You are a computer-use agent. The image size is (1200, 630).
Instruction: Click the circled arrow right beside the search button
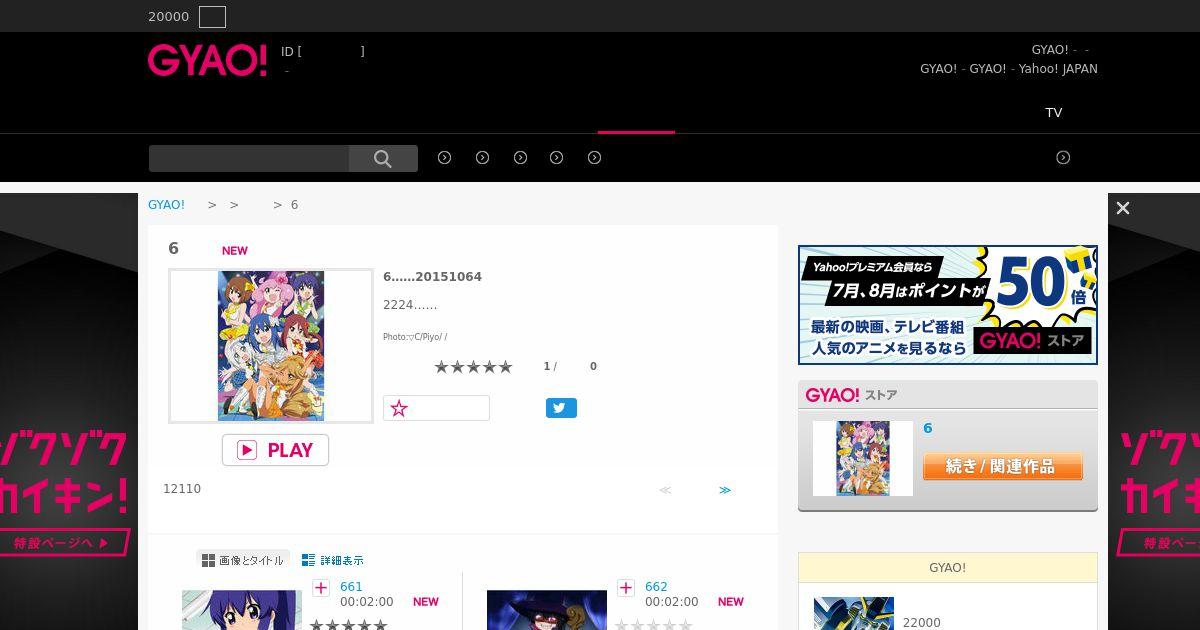445,158
